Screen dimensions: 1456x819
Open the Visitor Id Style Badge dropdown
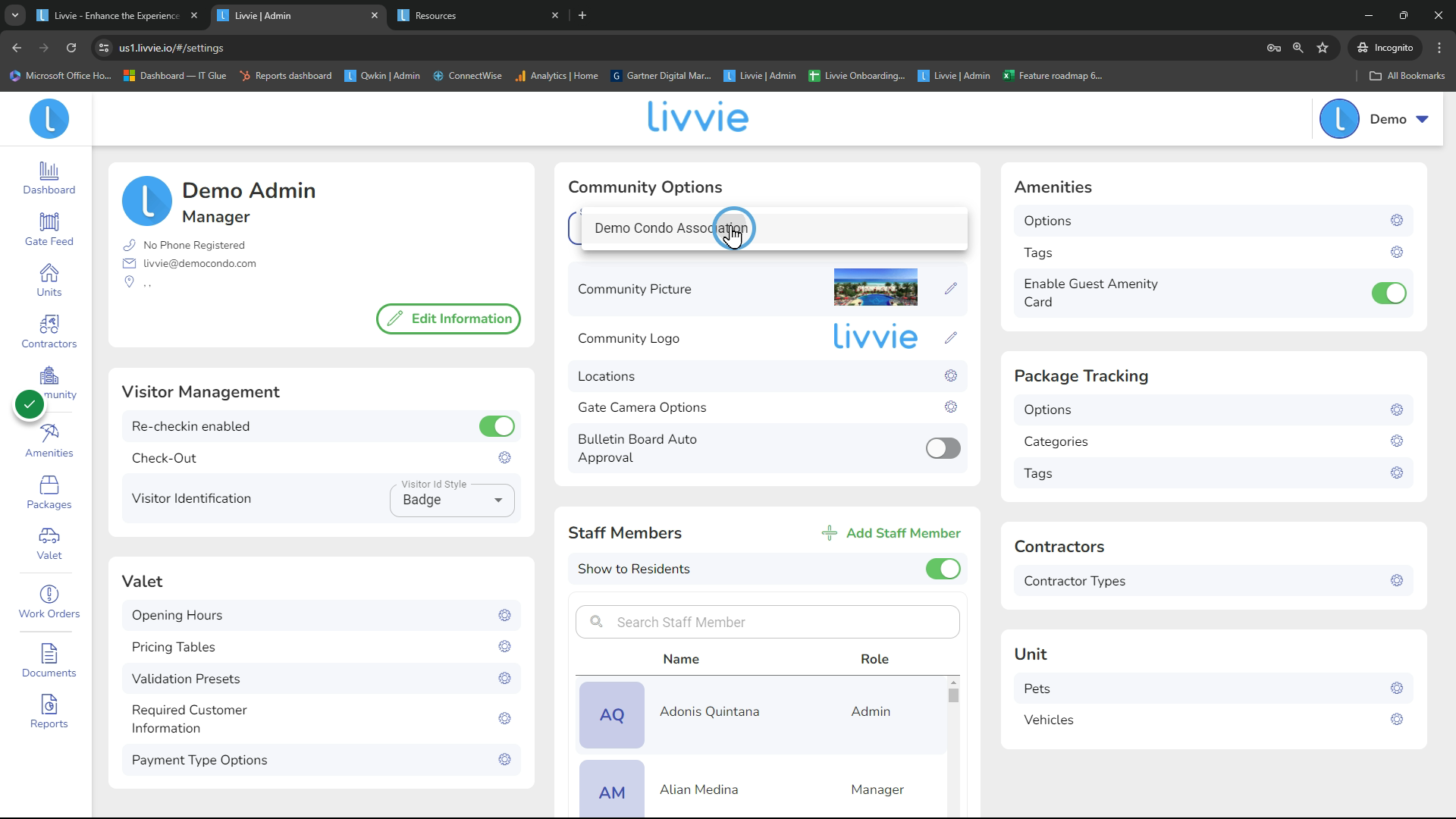pos(452,500)
